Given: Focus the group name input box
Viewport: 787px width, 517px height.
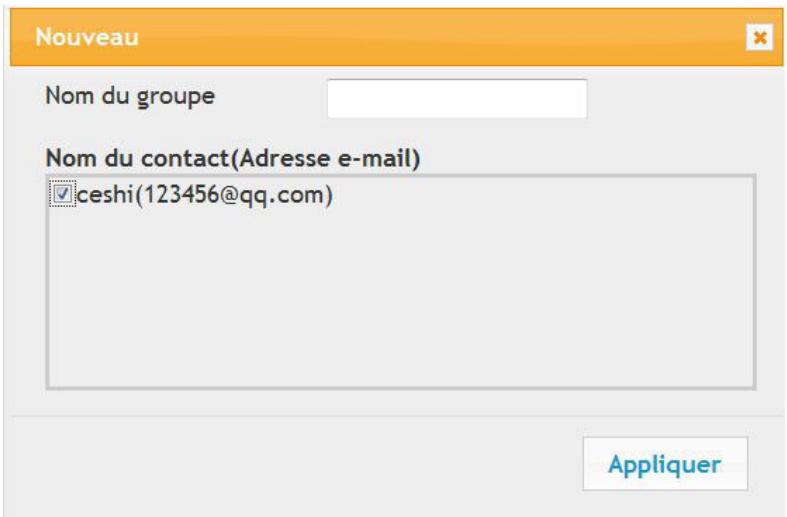Looking at the screenshot, I should pyautogui.click(x=456, y=98).
